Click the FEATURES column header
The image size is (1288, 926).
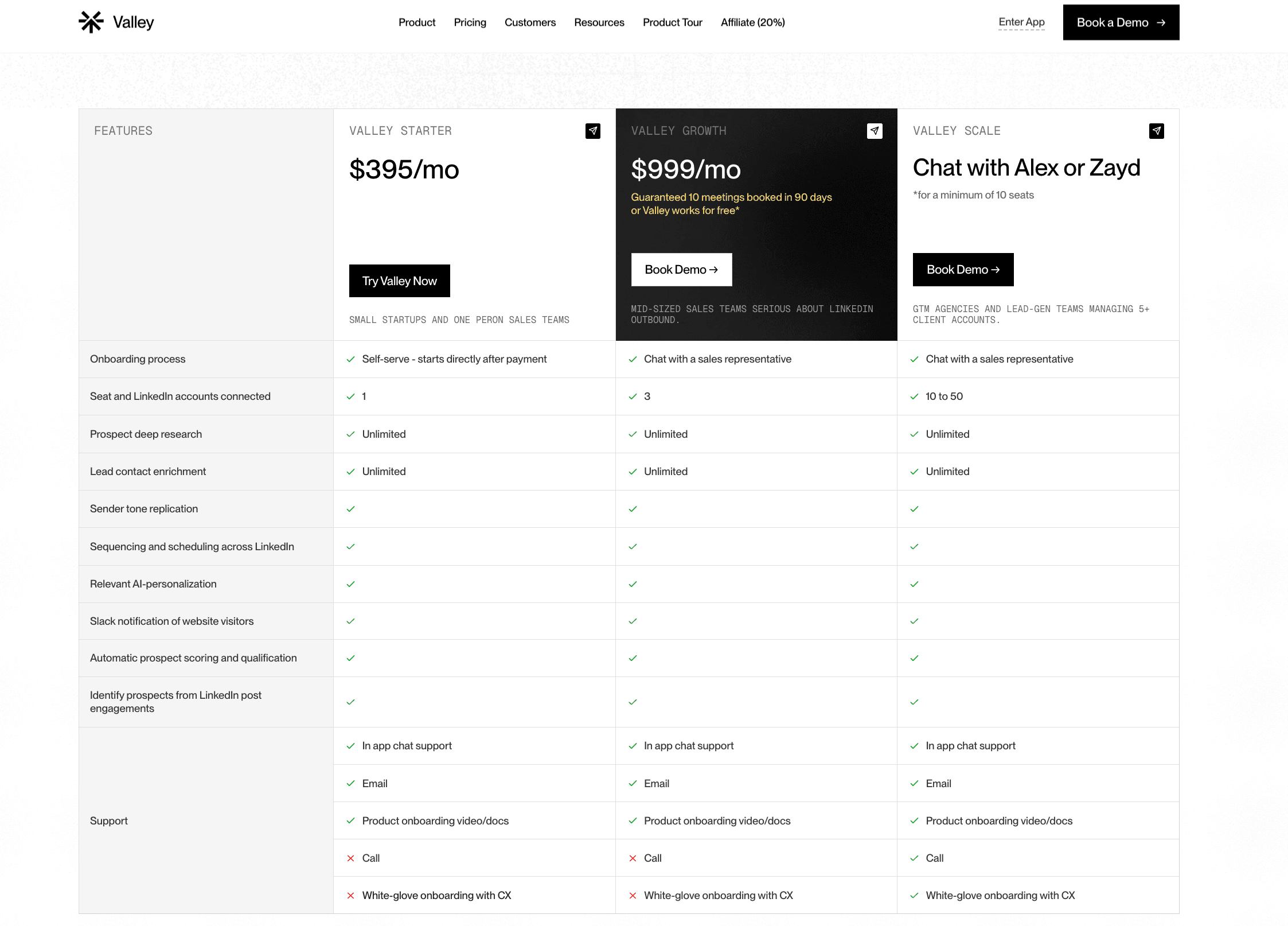tap(123, 131)
